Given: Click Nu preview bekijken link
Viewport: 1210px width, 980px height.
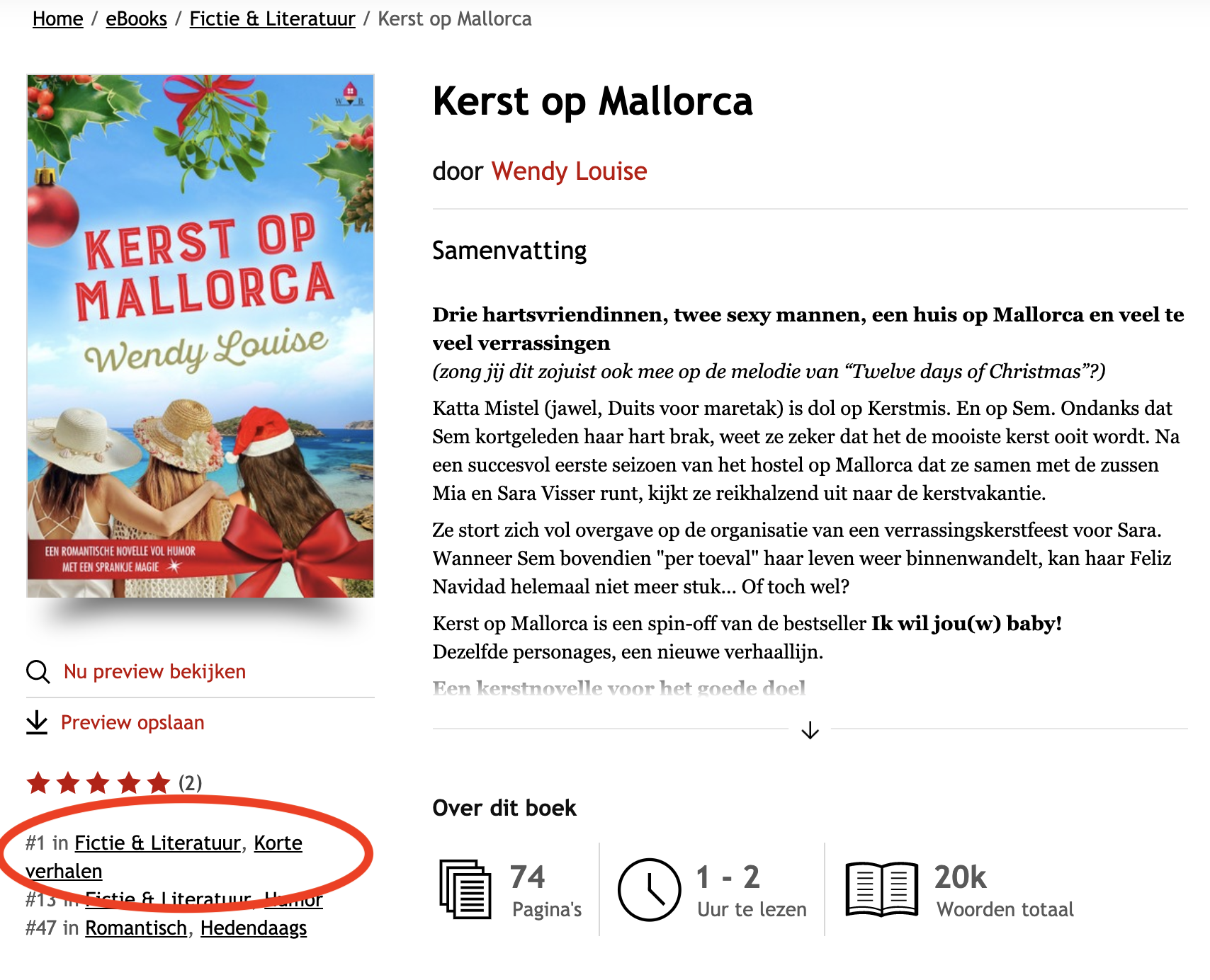Looking at the screenshot, I should click(x=154, y=671).
